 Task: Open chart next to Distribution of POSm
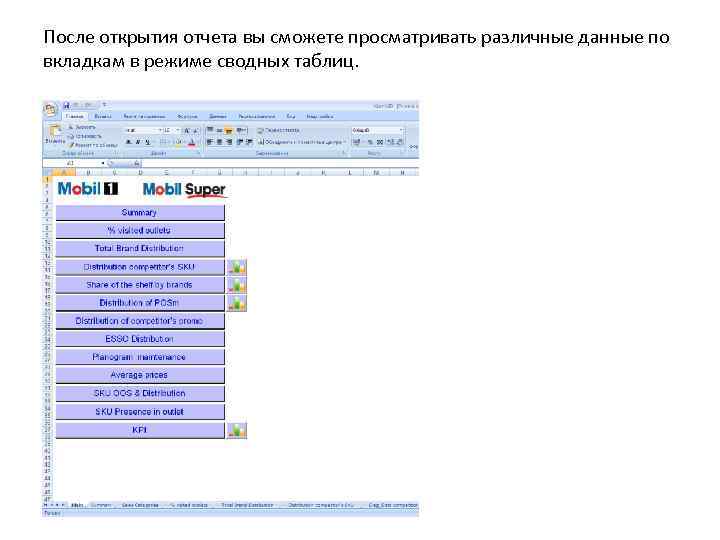[237, 303]
